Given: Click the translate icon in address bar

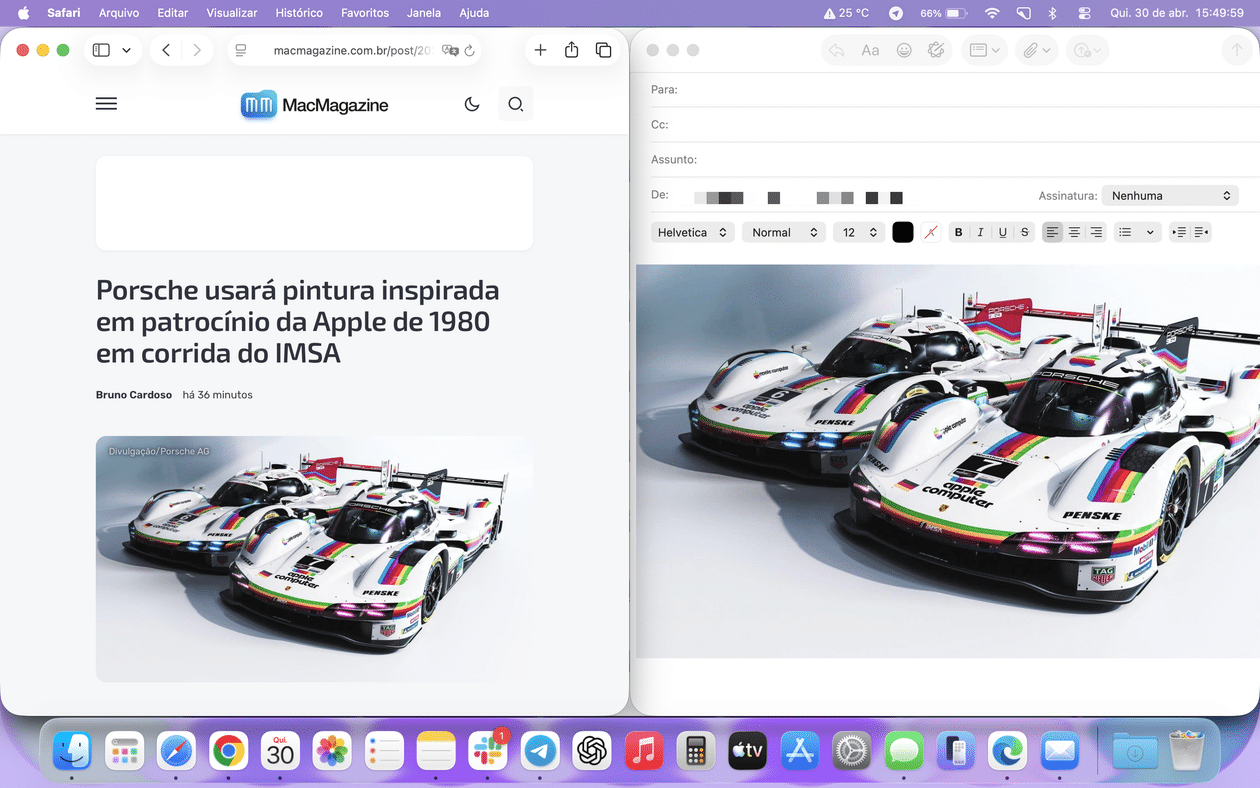Looking at the screenshot, I should pyautogui.click(x=450, y=50).
